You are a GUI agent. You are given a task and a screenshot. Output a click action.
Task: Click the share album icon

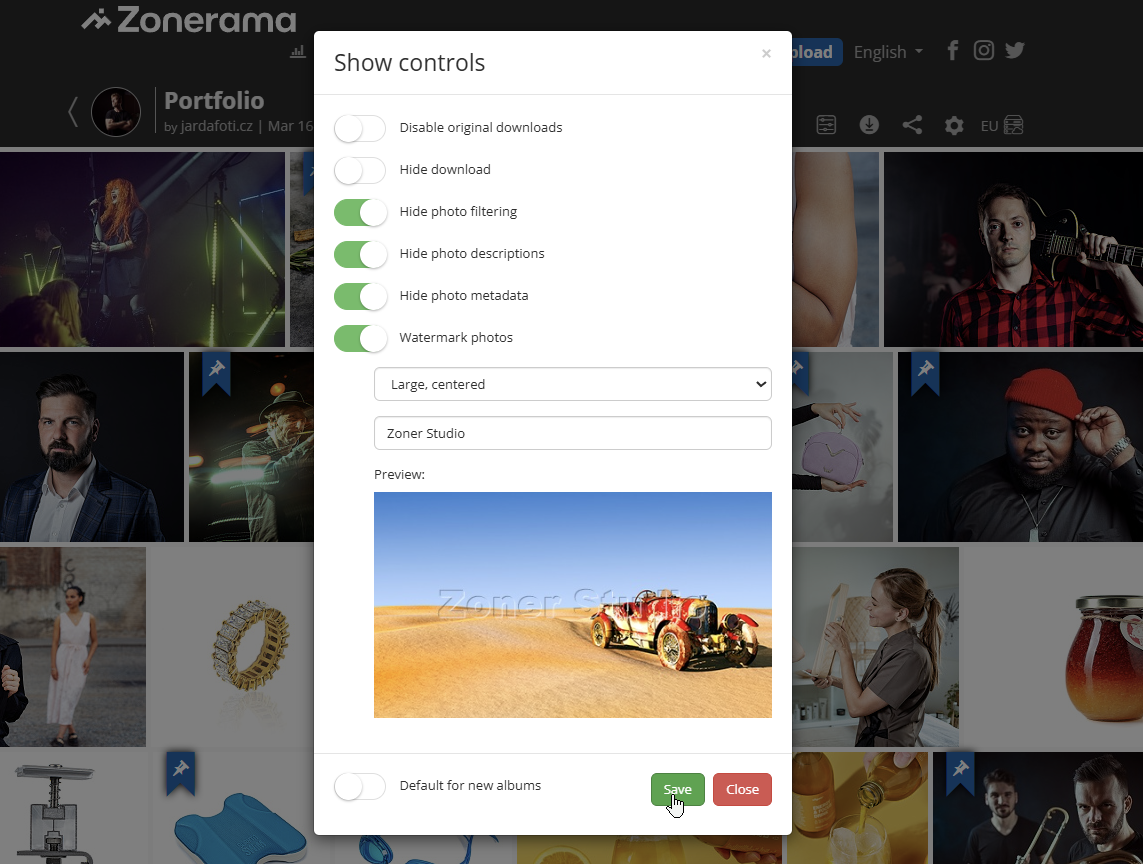[x=912, y=125]
